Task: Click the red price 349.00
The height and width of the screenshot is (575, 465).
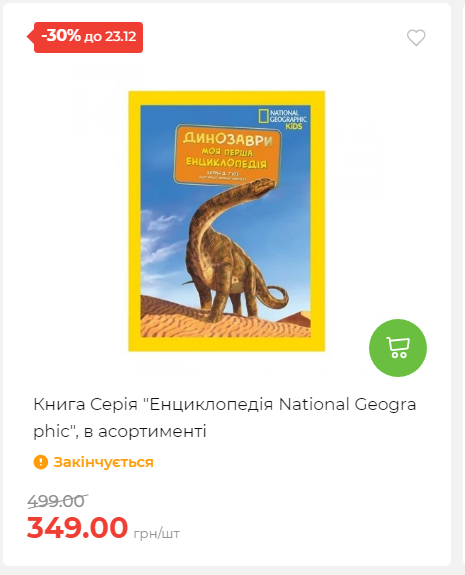Action: (77, 527)
